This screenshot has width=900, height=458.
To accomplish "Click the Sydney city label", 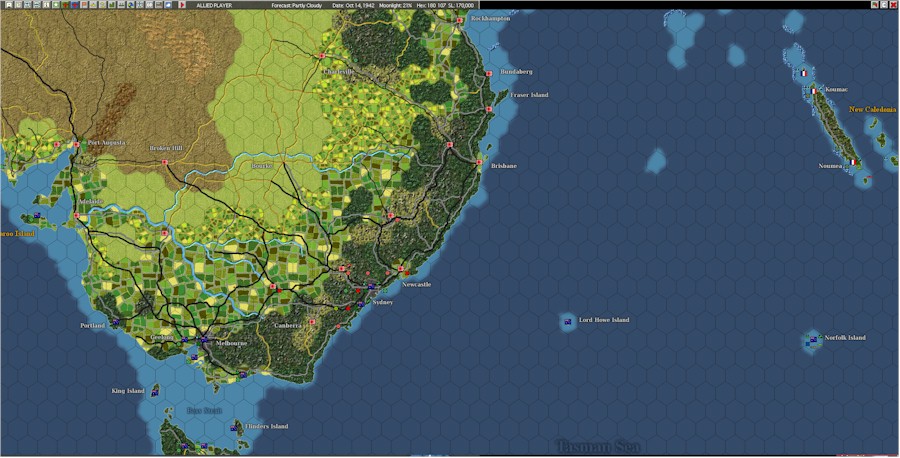I will click(x=383, y=302).
